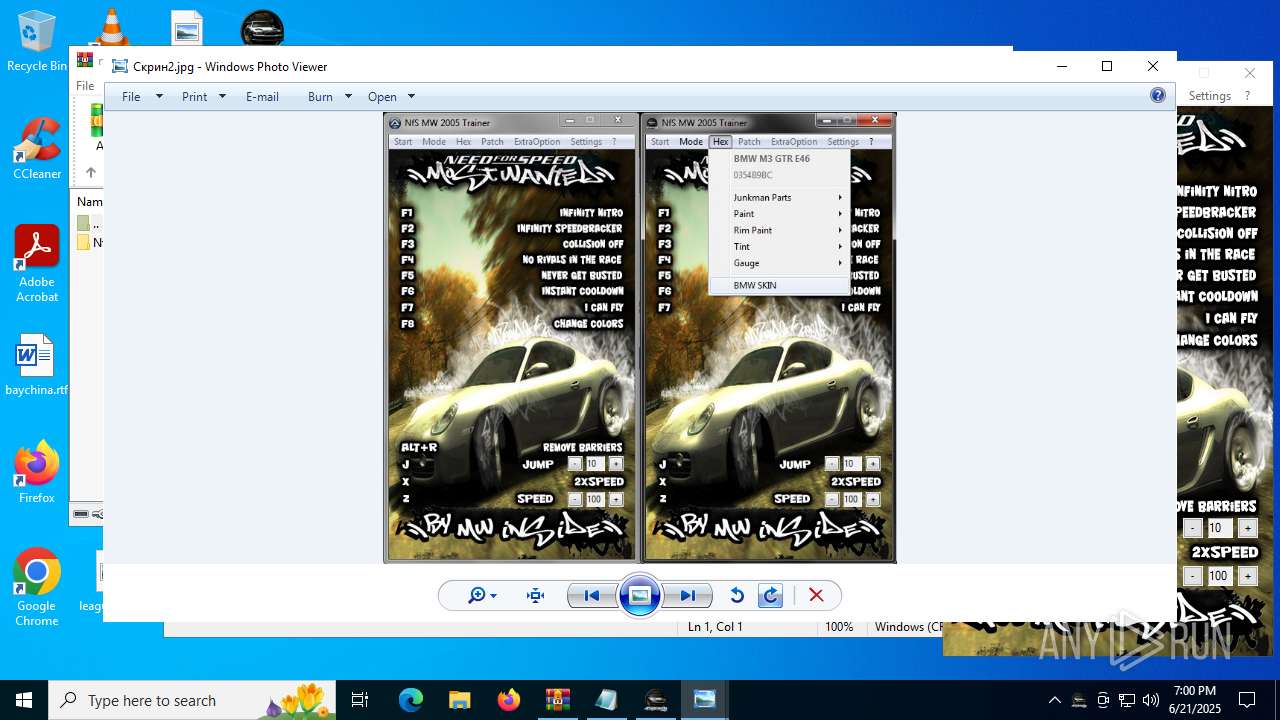Expand the zoom magnifier dropdown arrow
This screenshot has height=720, width=1280.
pyautogui.click(x=493, y=596)
